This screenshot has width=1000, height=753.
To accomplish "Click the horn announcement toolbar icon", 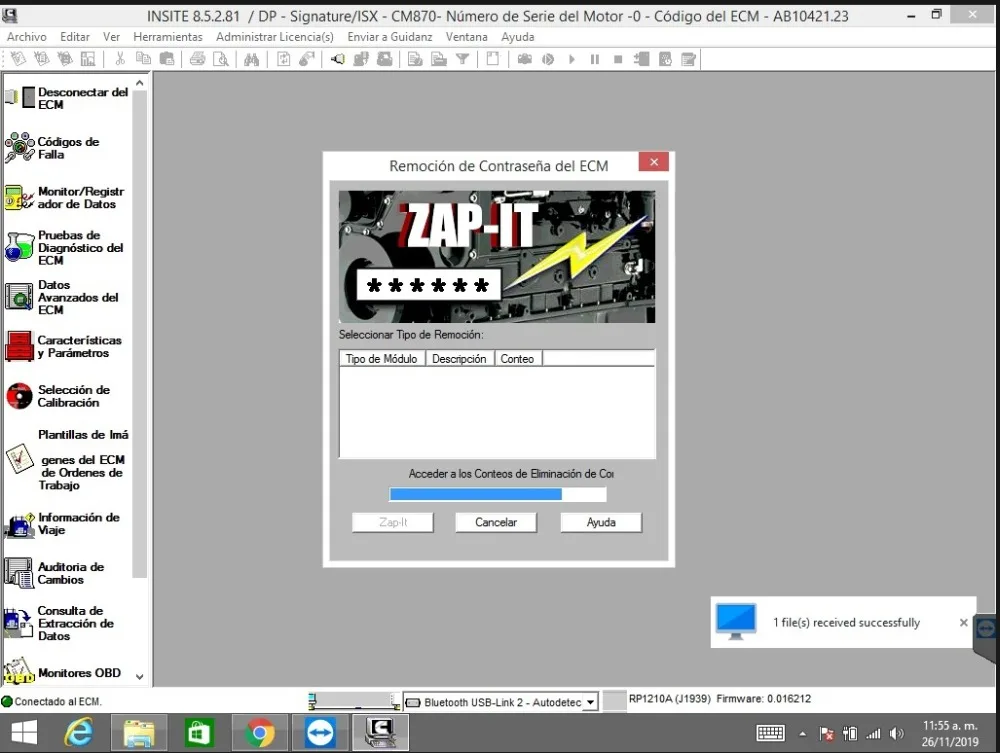I will 338,59.
